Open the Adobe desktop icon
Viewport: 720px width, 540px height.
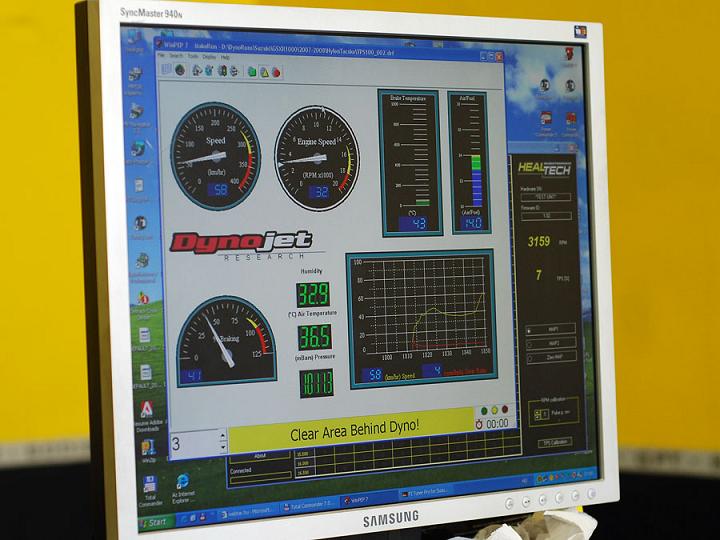(x=147, y=415)
